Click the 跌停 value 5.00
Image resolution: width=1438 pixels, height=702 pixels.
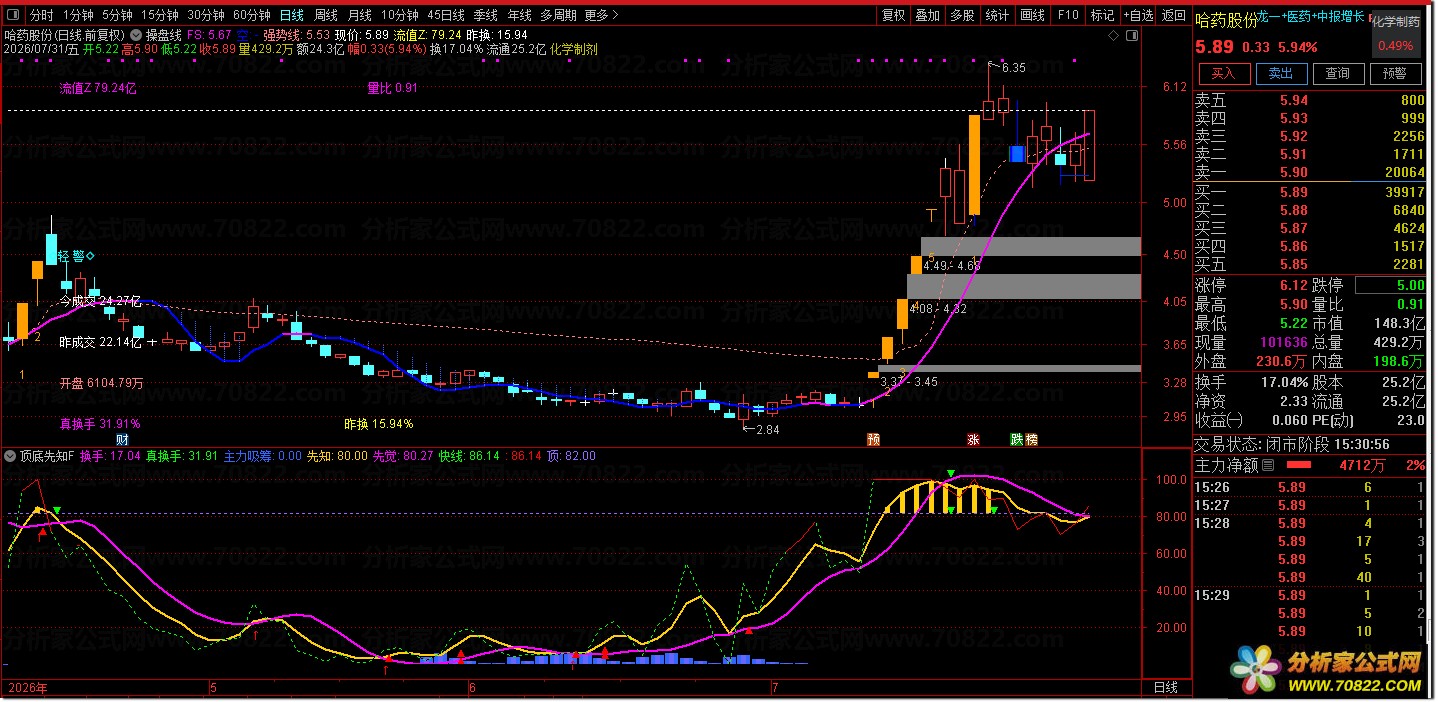[x=1409, y=286]
